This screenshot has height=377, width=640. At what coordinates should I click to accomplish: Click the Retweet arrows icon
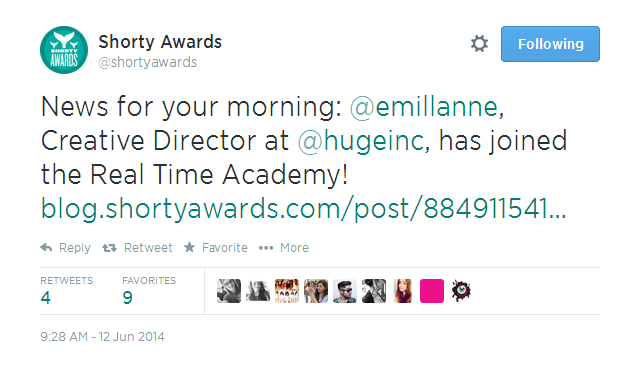tap(109, 248)
